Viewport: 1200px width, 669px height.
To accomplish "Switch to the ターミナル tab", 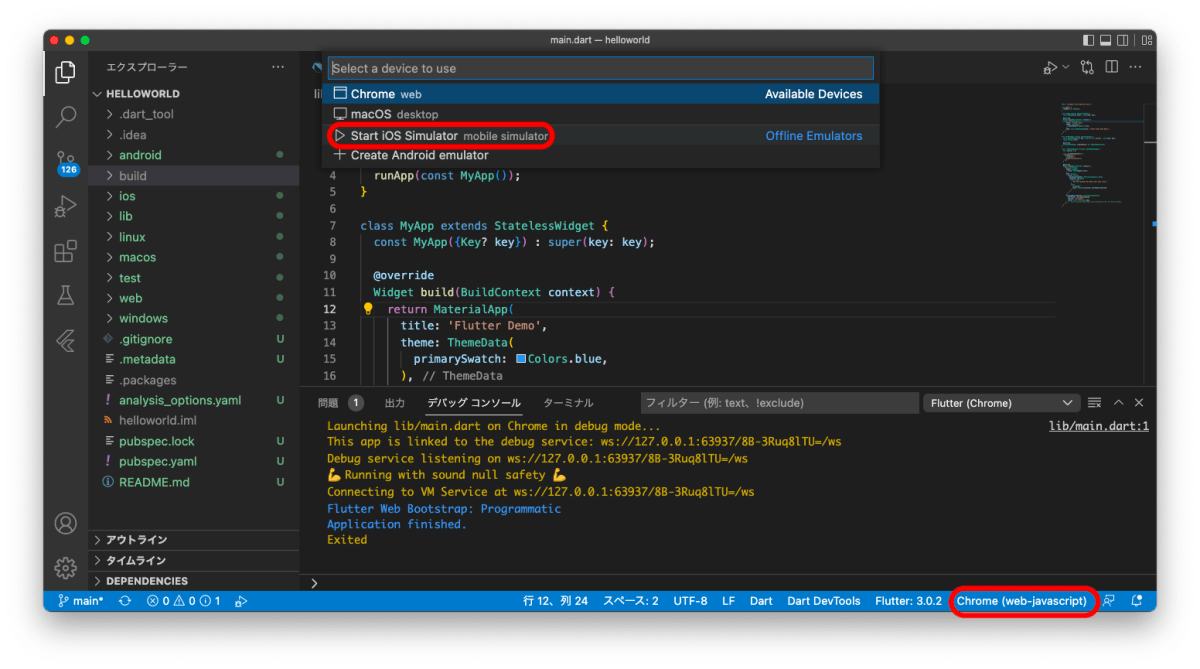I will tap(568, 403).
